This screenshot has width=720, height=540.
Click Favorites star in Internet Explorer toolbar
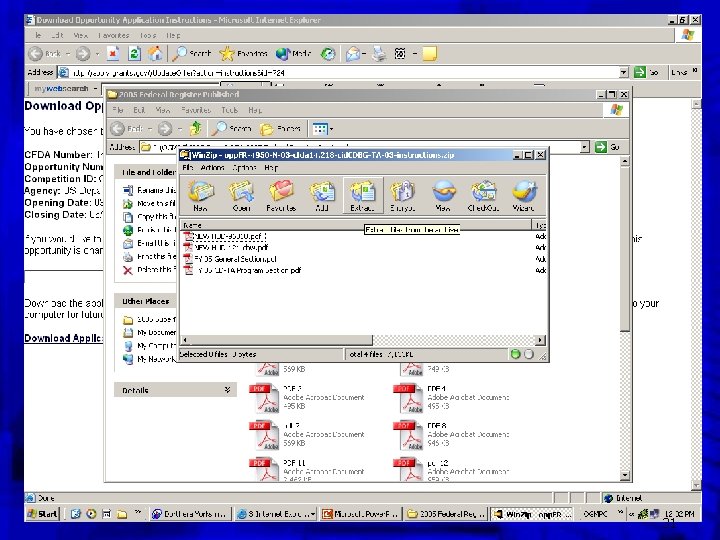pyautogui.click(x=243, y=54)
